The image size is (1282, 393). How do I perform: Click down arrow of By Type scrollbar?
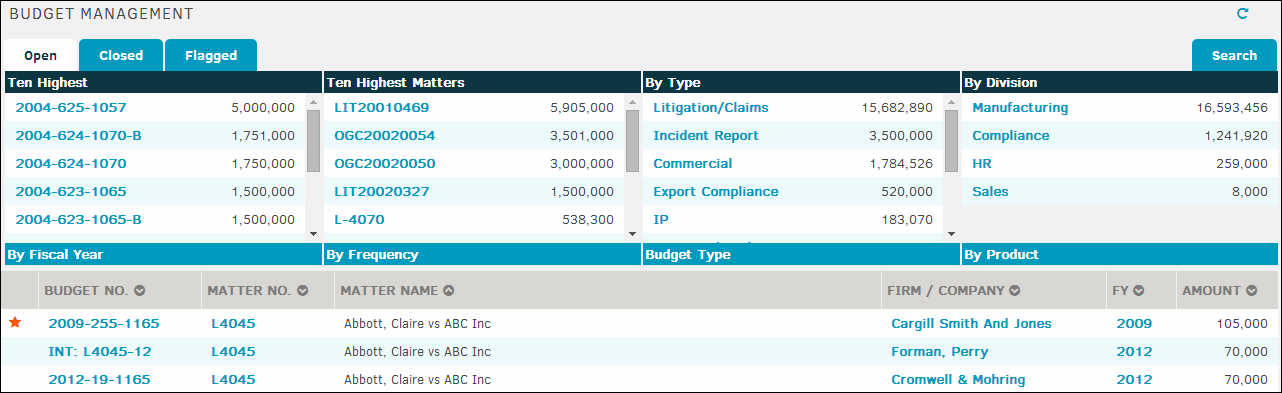click(950, 234)
